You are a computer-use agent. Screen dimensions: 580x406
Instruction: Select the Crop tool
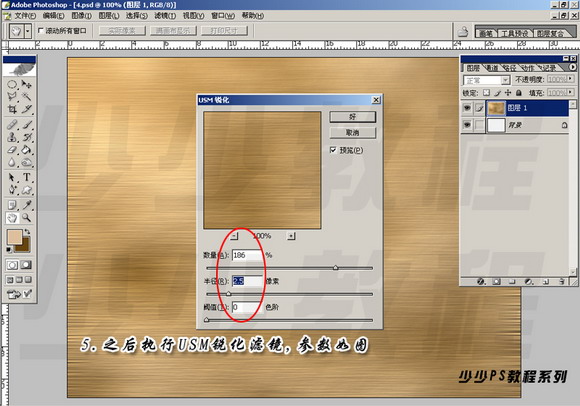(x=12, y=109)
